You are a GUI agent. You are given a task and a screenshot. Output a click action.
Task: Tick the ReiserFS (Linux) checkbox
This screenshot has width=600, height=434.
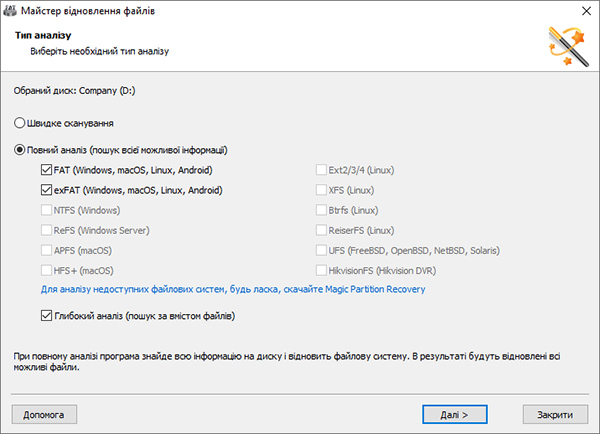click(x=321, y=230)
